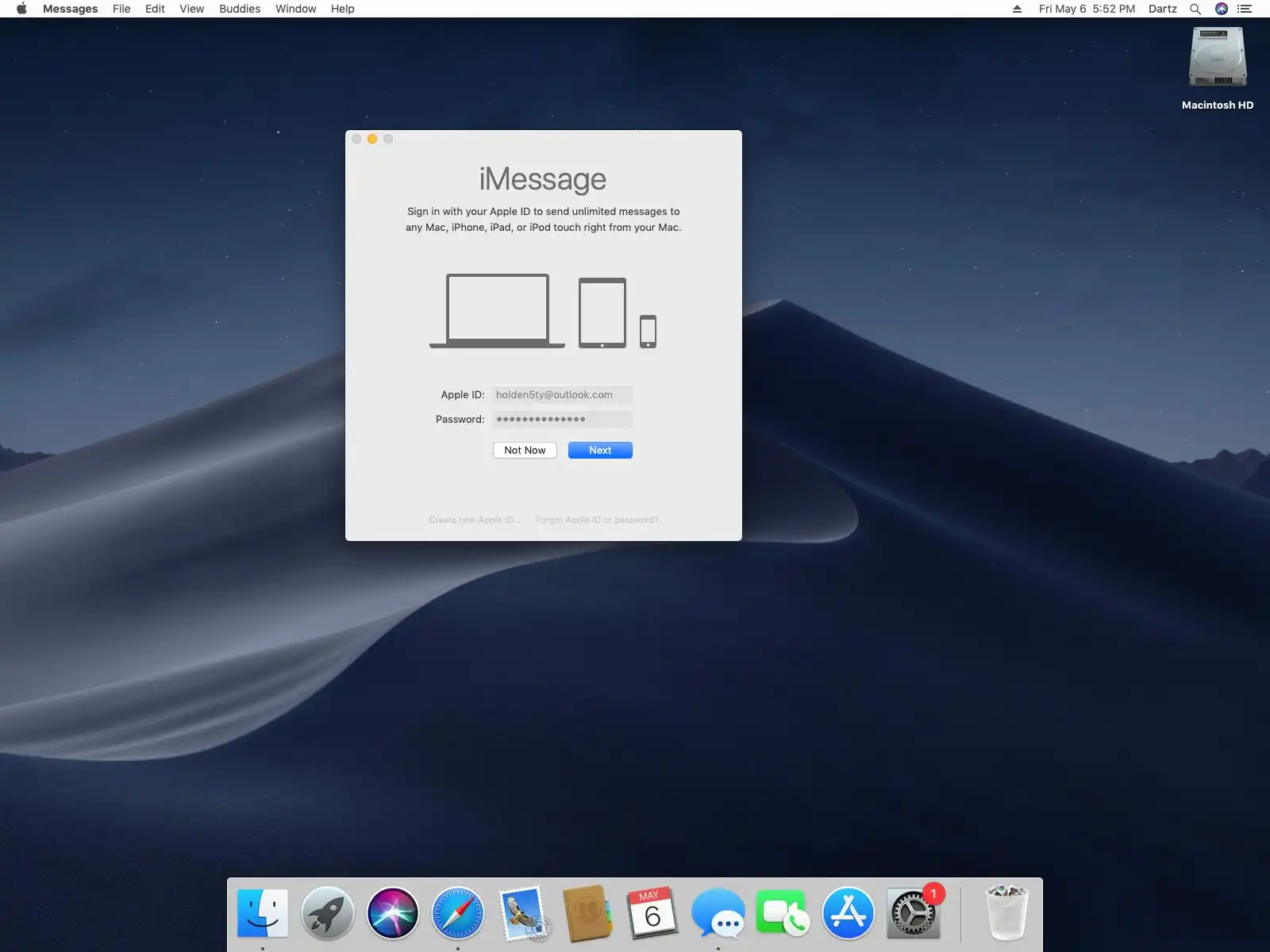Open Notification Center list icon
1270x952 pixels.
pos(1245,9)
